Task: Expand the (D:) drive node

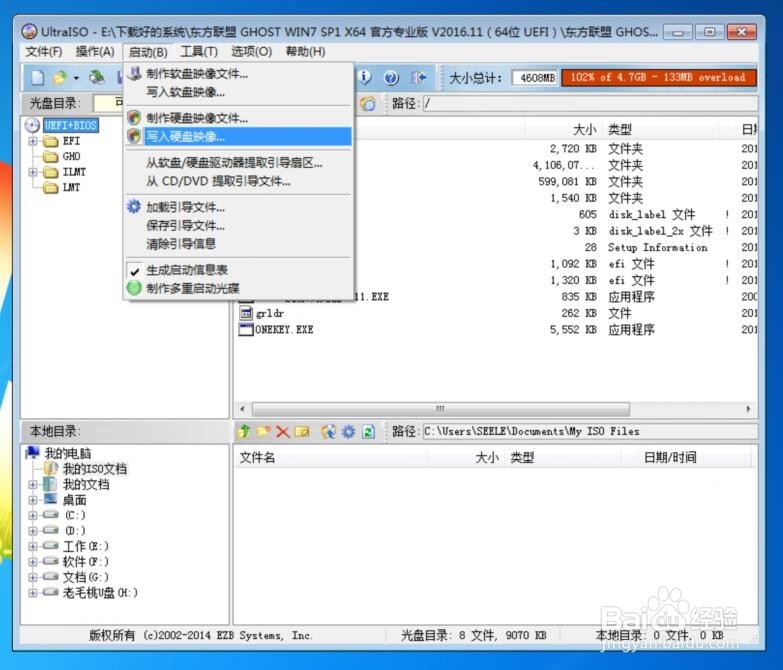Action: tap(33, 531)
